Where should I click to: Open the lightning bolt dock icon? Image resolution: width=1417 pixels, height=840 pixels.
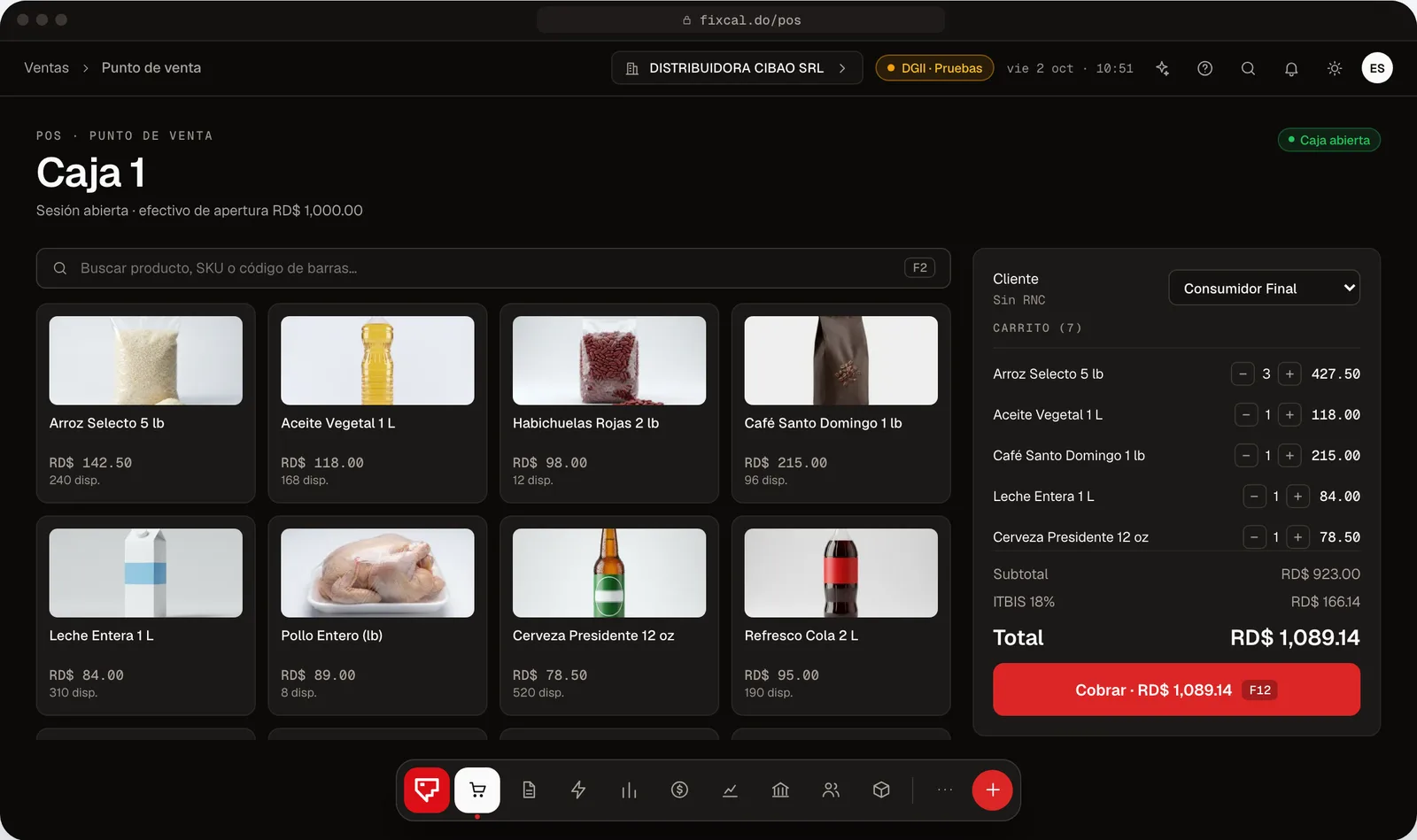578,790
